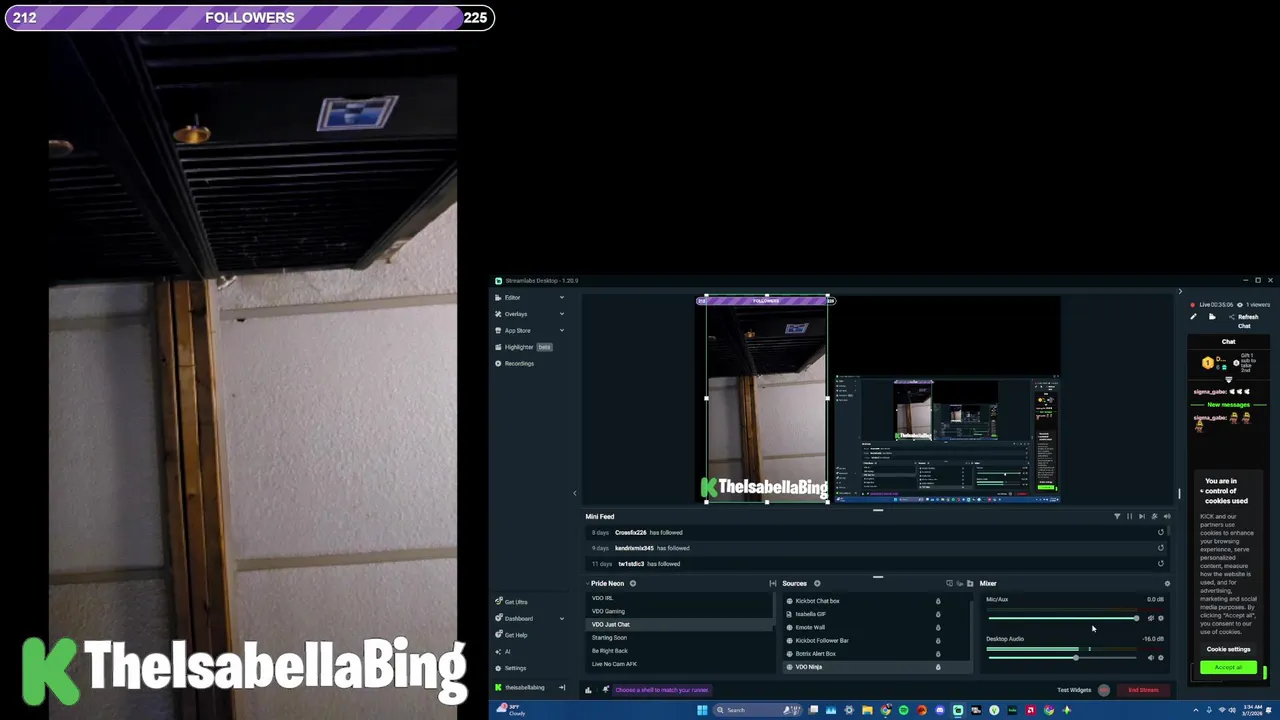Add a new scene with plus icon

pyautogui.click(x=632, y=583)
